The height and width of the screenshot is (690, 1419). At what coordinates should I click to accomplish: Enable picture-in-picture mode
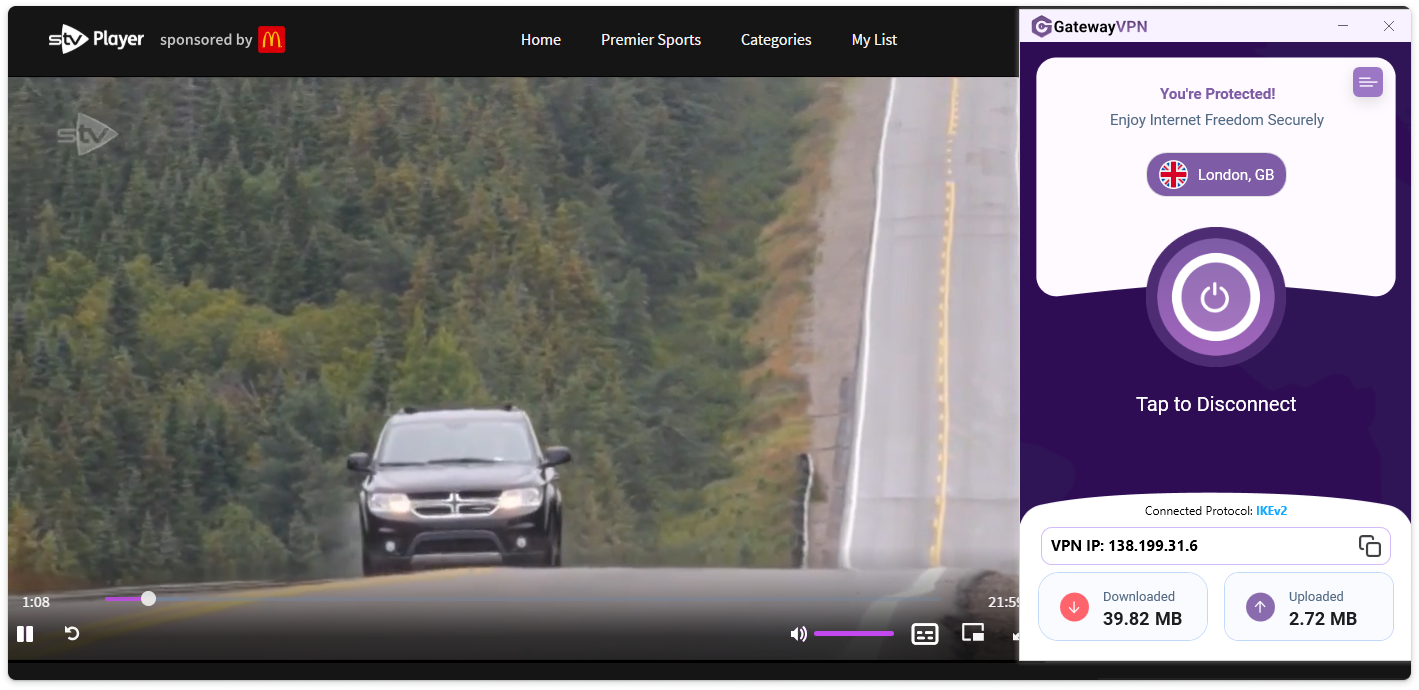tap(973, 633)
